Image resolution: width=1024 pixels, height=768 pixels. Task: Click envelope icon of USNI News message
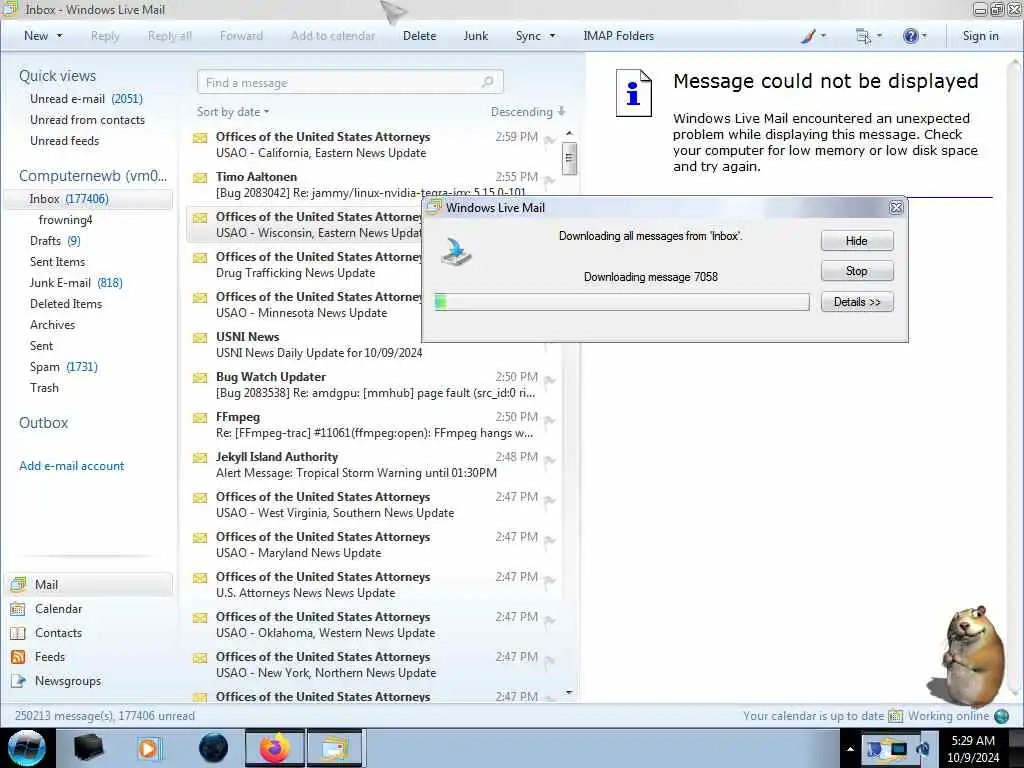pos(200,338)
